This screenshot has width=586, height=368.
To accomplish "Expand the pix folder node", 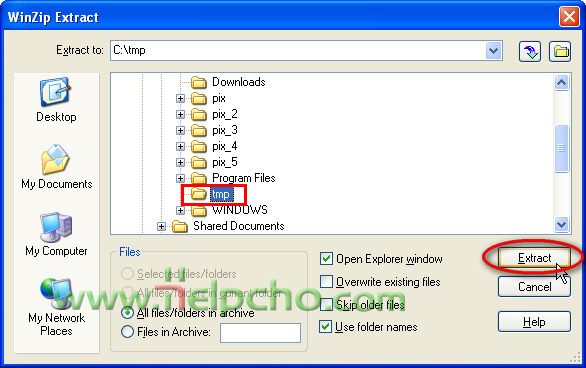I will click(x=181, y=99).
